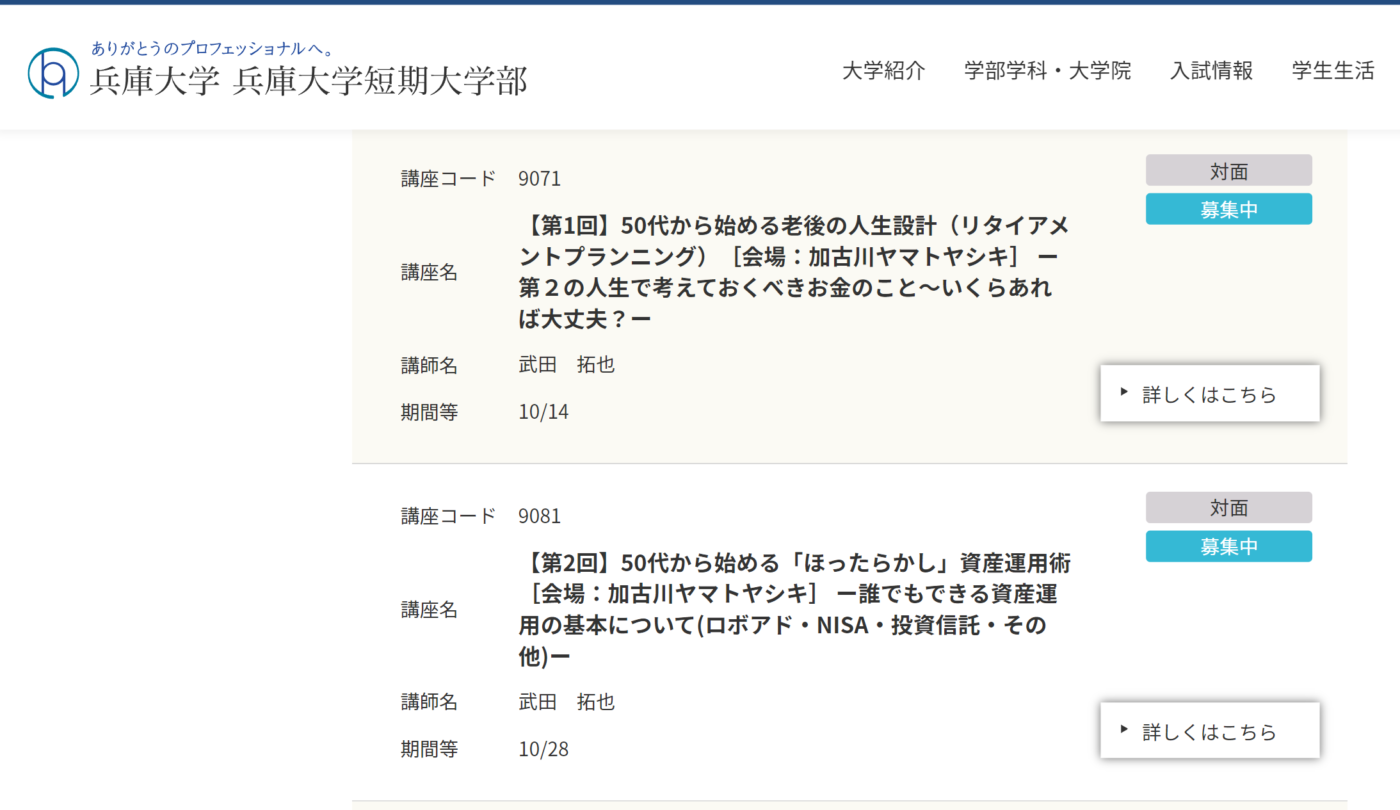
Task: Click 詳しくはこちら for course 9081
Action: [1210, 730]
